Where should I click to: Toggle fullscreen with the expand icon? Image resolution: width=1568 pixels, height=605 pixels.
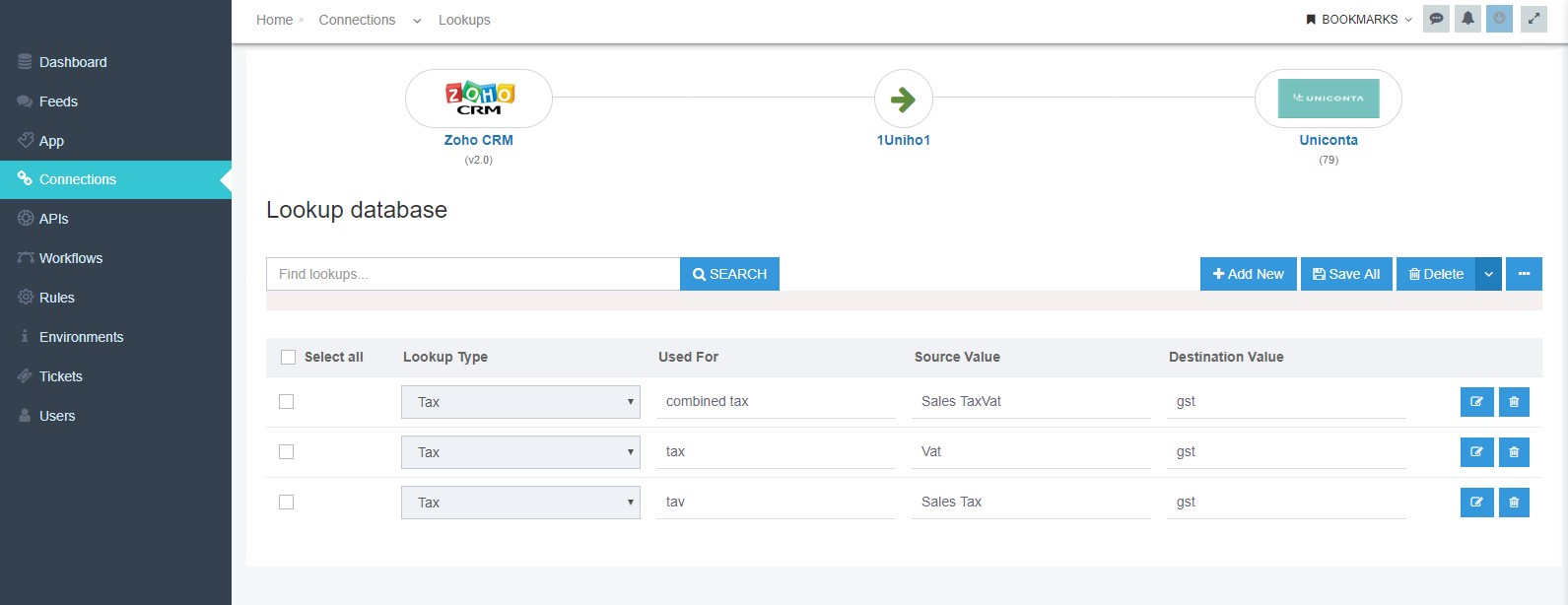(x=1534, y=19)
